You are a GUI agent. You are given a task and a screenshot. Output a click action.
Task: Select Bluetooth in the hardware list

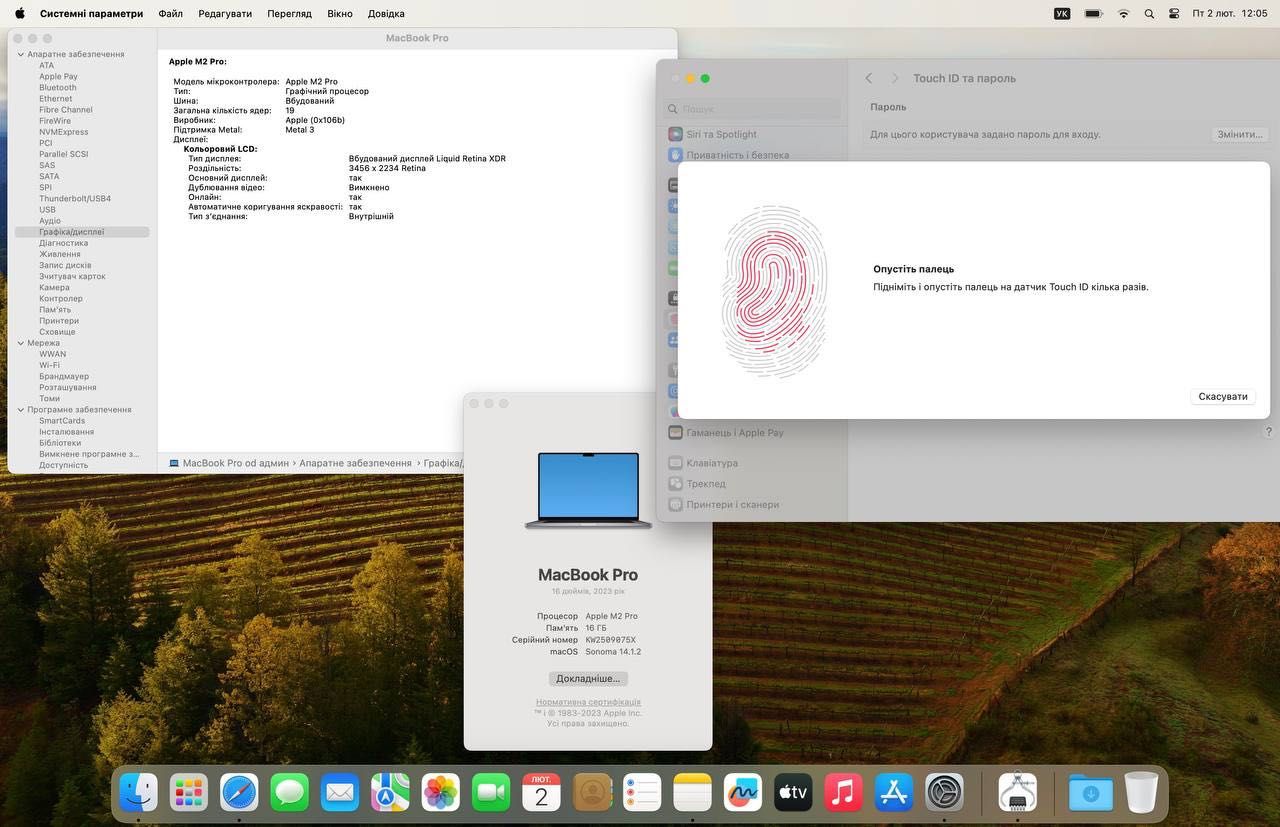[x=58, y=87]
